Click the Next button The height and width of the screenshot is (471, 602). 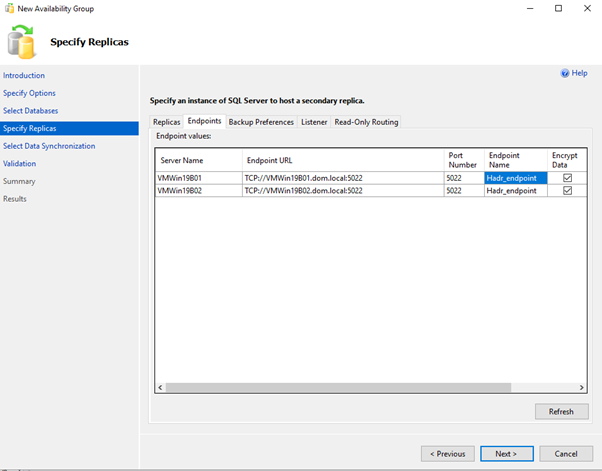pyautogui.click(x=506, y=453)
